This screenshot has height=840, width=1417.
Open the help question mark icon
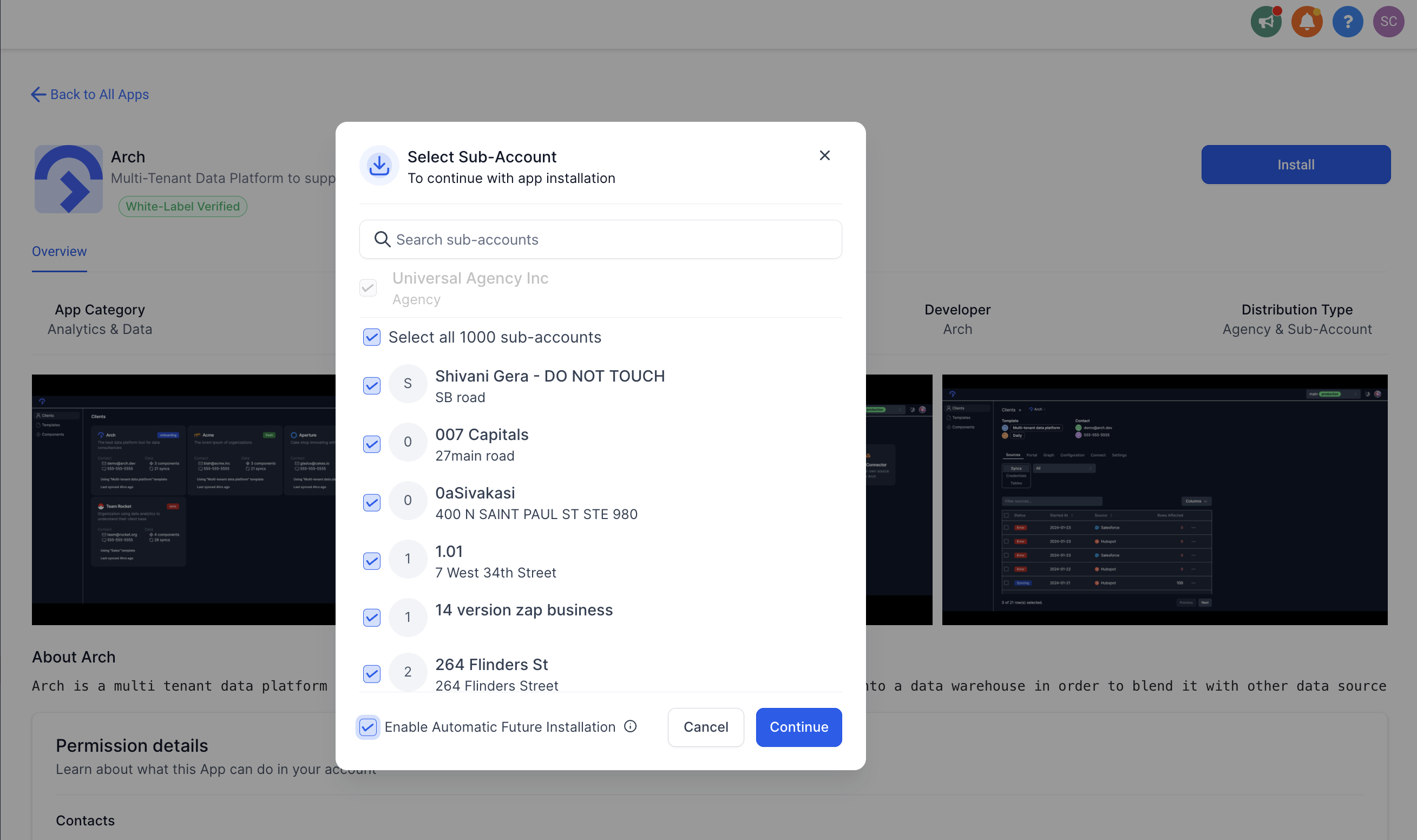point(1347,22)
